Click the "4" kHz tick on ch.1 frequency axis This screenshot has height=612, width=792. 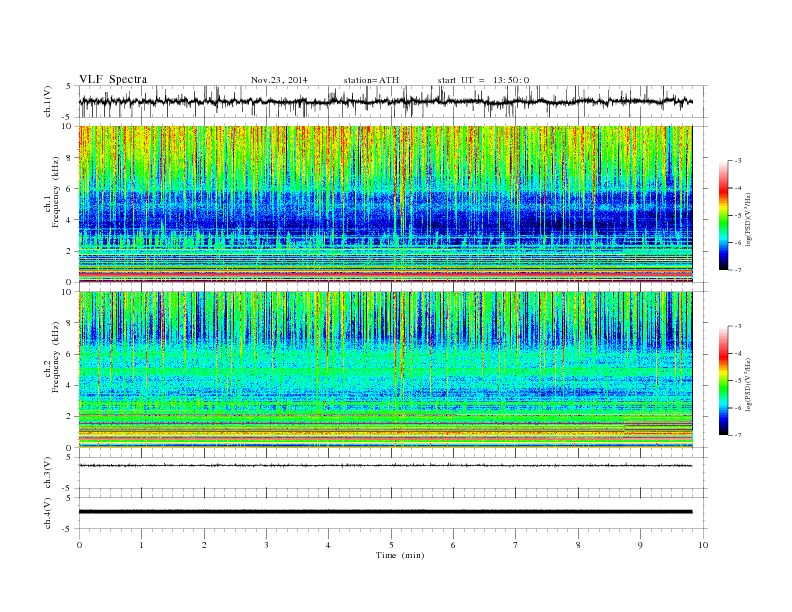[70, 220]
